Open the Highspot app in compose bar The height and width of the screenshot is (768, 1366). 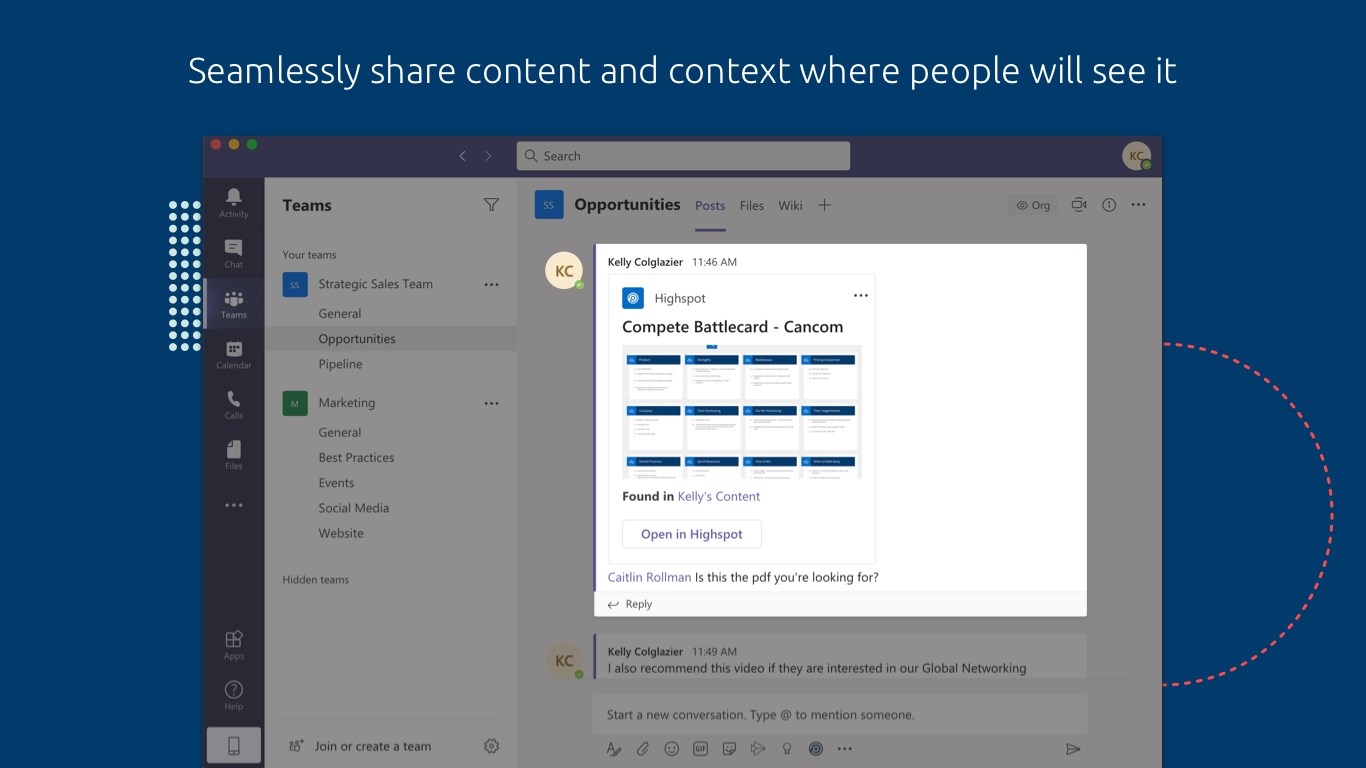pyautogui.click(x=816, y=748)
